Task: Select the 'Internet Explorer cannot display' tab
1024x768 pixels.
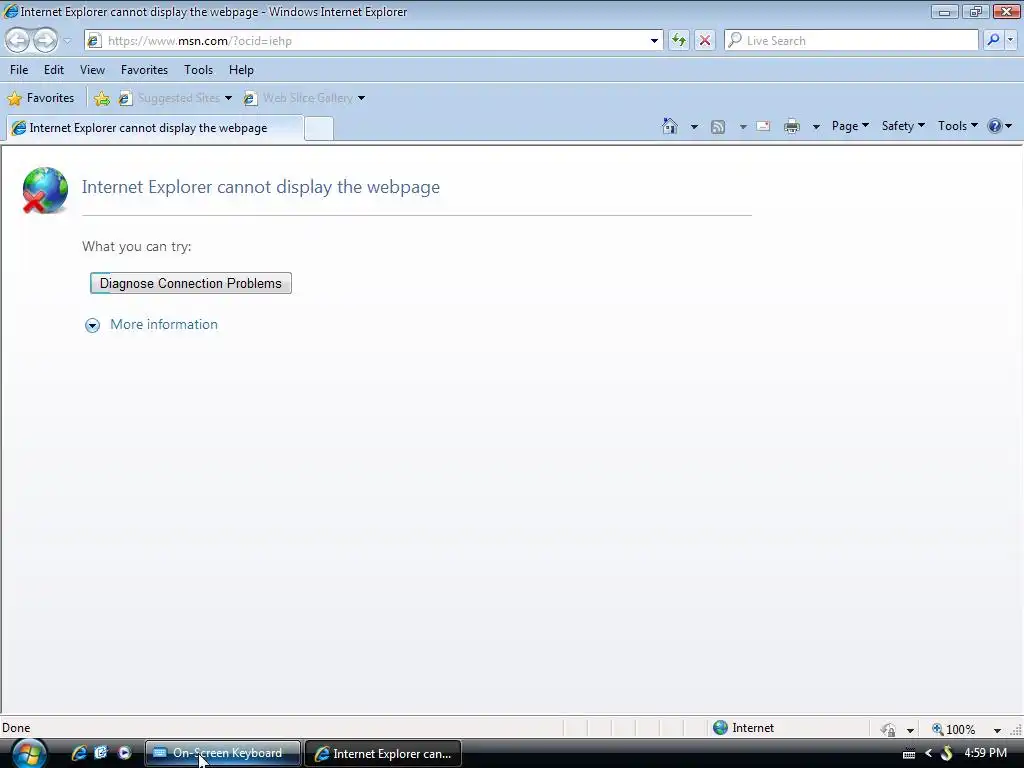Action: pyautogui.click(x=154, y=128)
